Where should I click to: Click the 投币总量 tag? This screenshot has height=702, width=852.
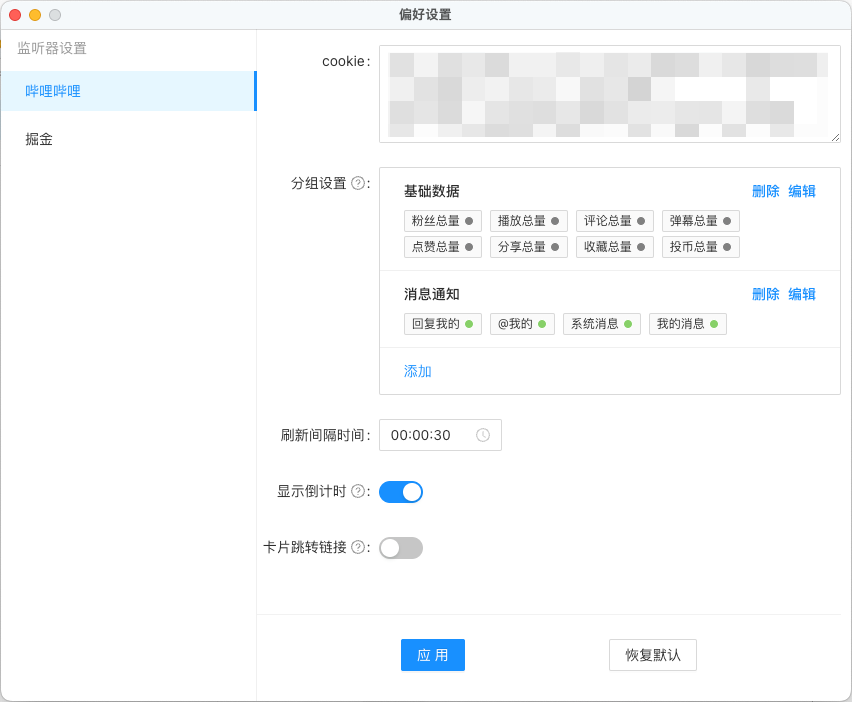[700, 247]
